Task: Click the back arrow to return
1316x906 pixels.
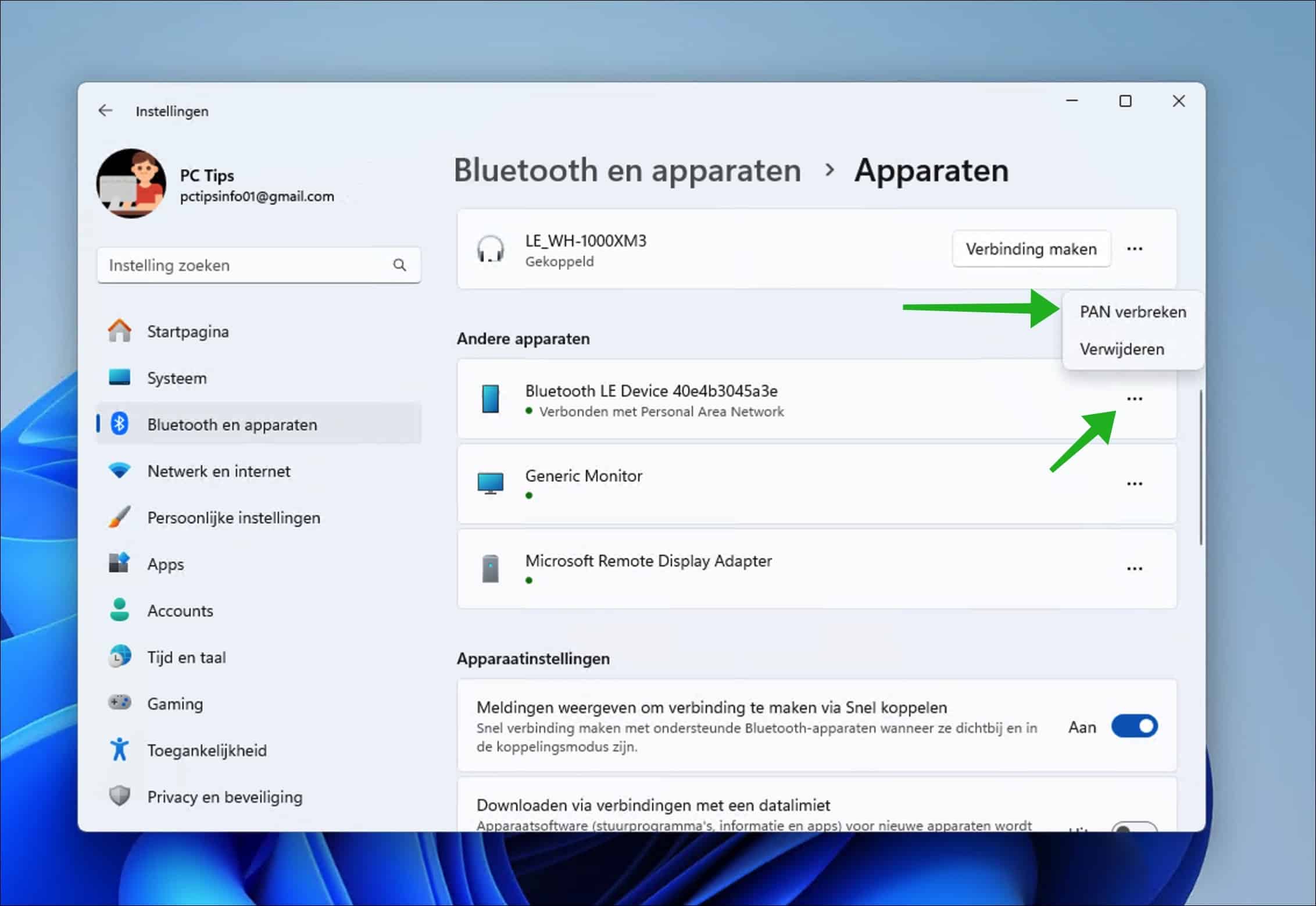Action: pos(105,110)
